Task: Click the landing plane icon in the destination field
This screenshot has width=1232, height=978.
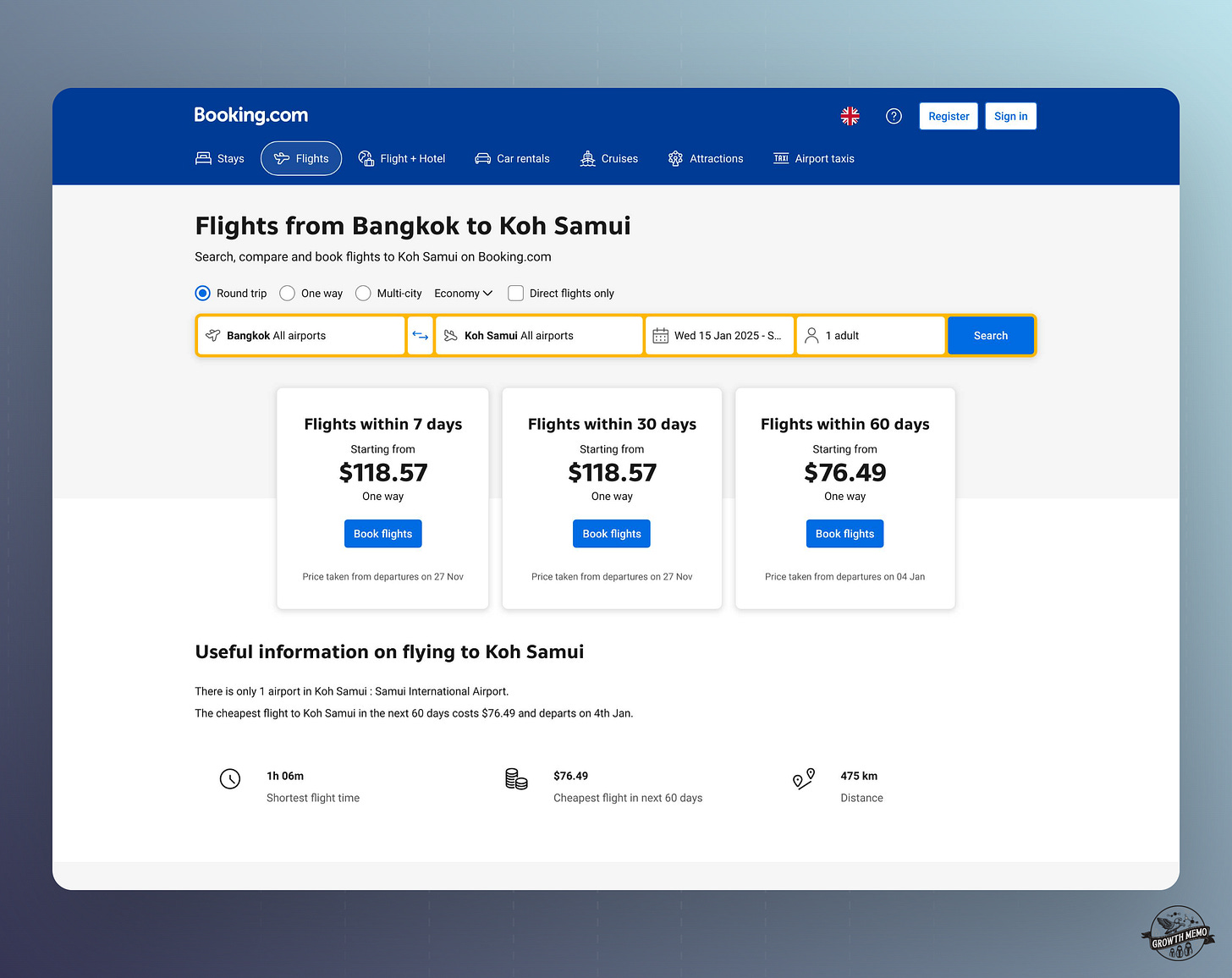Action: click(451, 335)
